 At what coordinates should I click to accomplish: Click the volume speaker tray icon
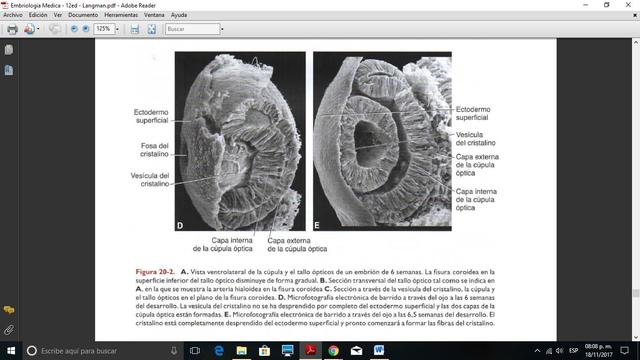pyautogui.click(x=560, y=351)
